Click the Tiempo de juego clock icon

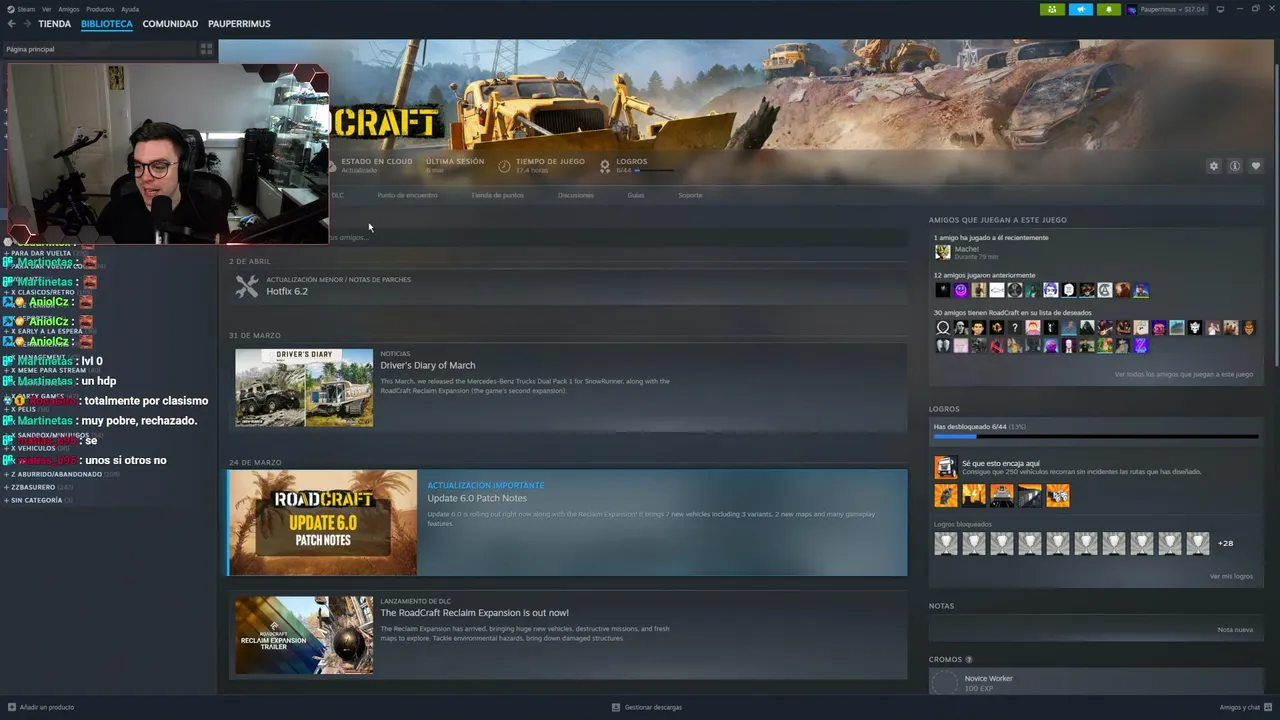(504, 166)
